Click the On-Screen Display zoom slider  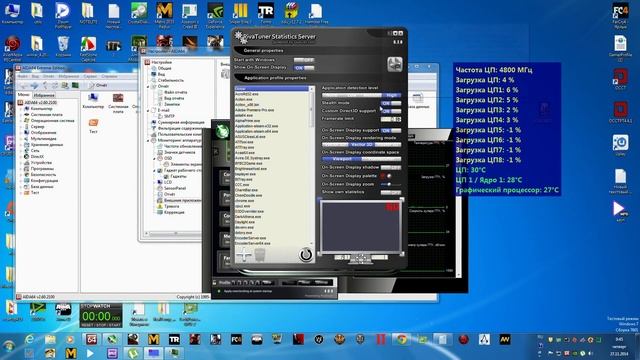391,184
